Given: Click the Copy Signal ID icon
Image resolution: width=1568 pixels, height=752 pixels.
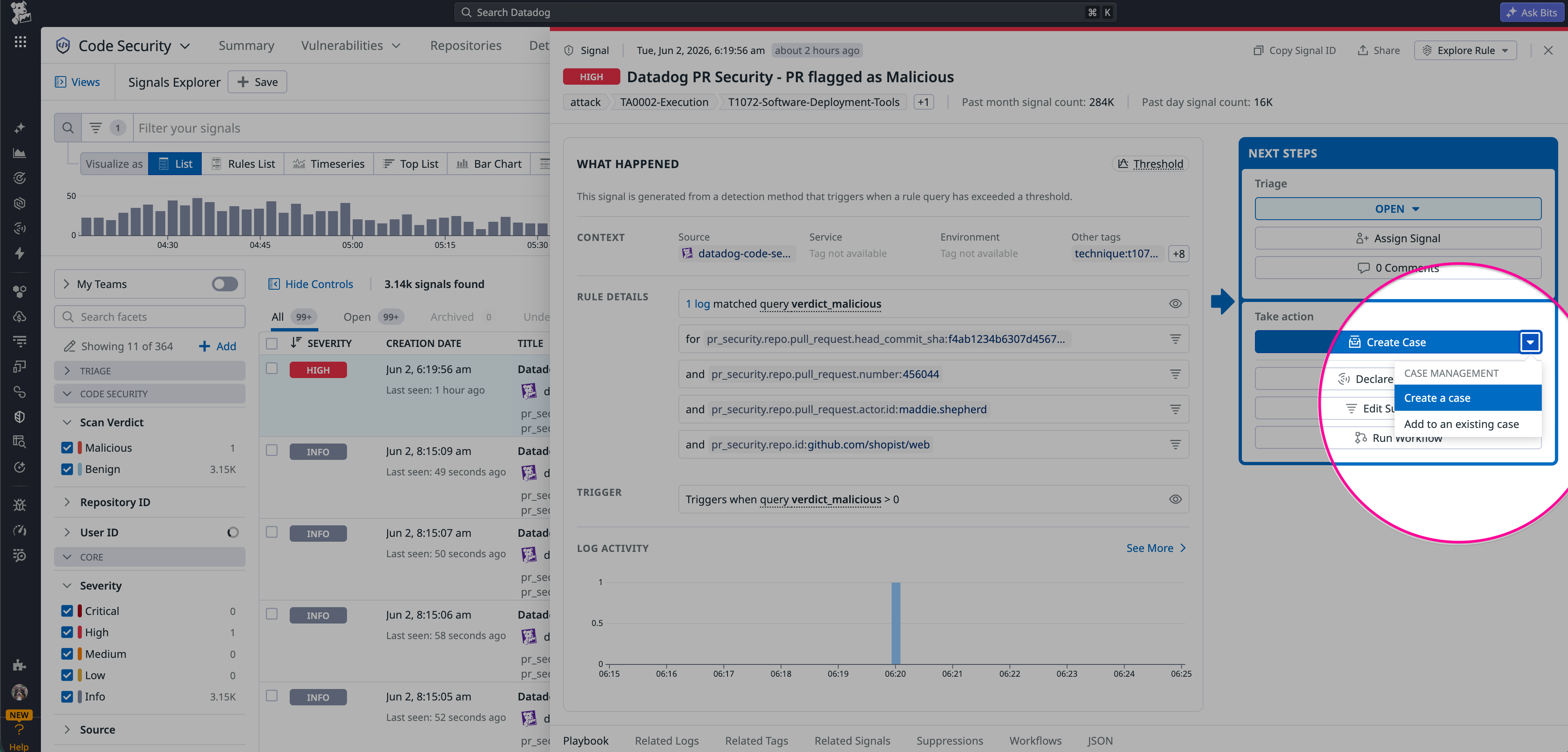Looking at the screenshot, I should [x=1258, y=50].
